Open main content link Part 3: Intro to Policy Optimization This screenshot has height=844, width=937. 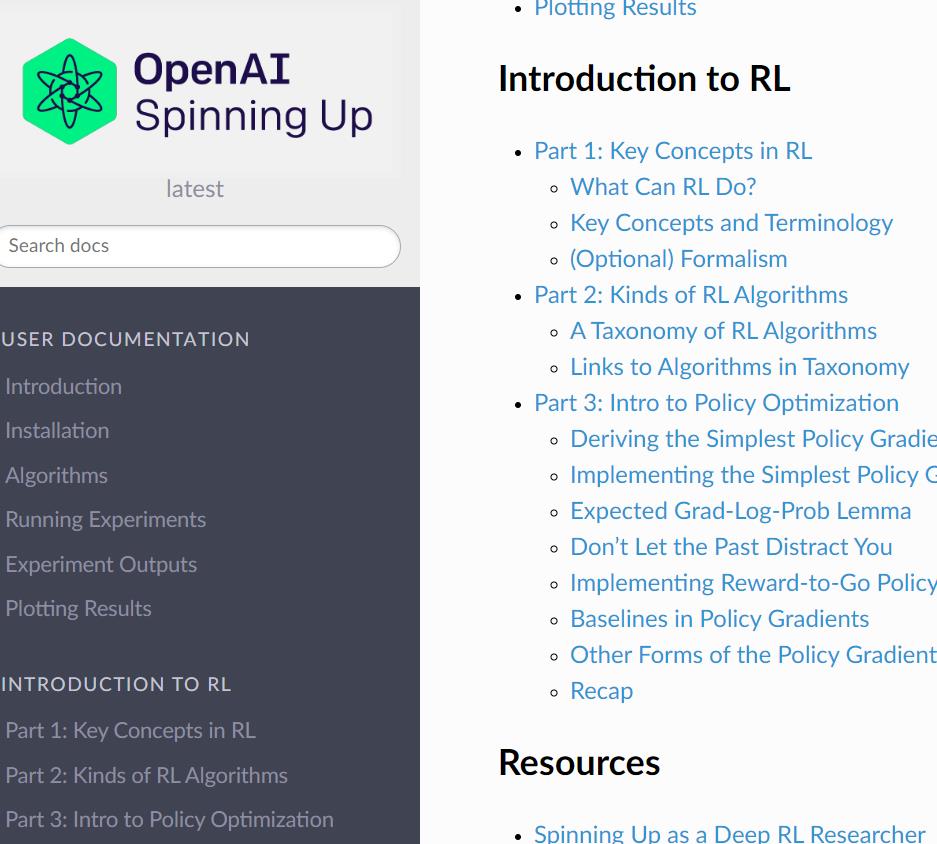point(716,403)
